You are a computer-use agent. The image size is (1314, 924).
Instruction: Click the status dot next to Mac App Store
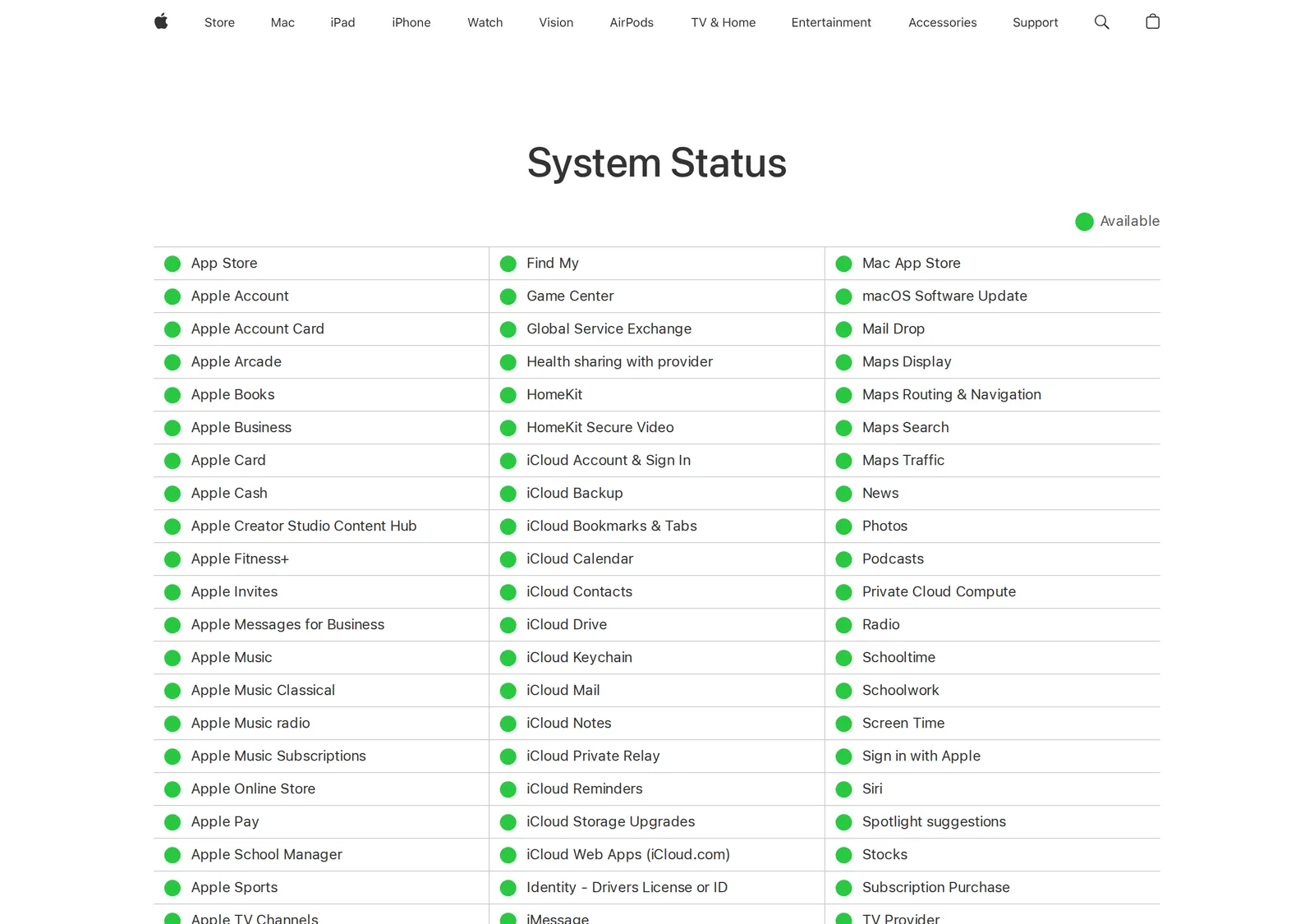click(x=843, y=264)
